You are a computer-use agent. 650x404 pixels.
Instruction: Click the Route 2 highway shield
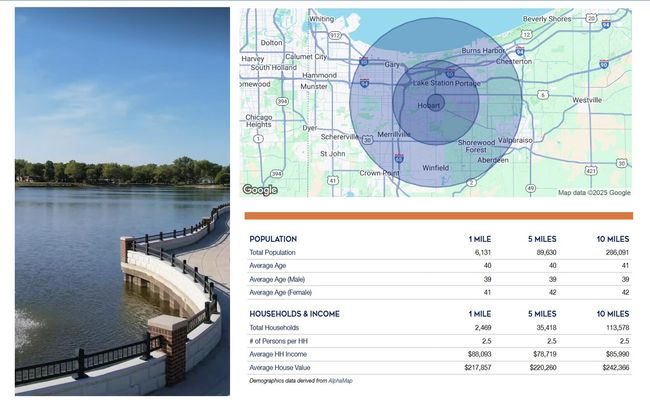pos(471,183)
